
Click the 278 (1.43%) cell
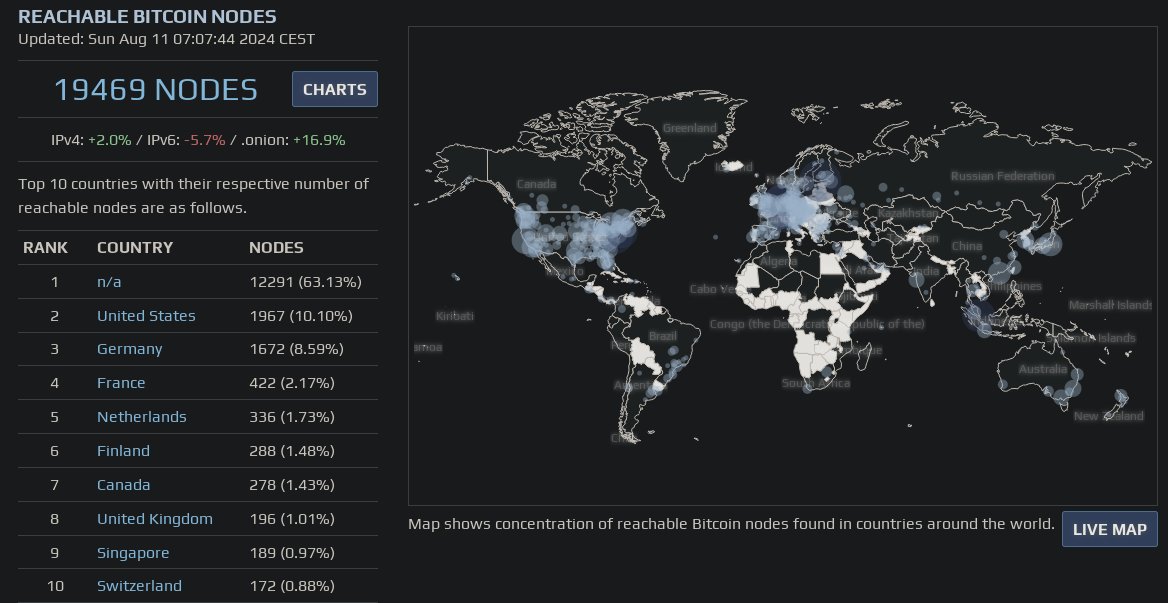coord(292,485)
